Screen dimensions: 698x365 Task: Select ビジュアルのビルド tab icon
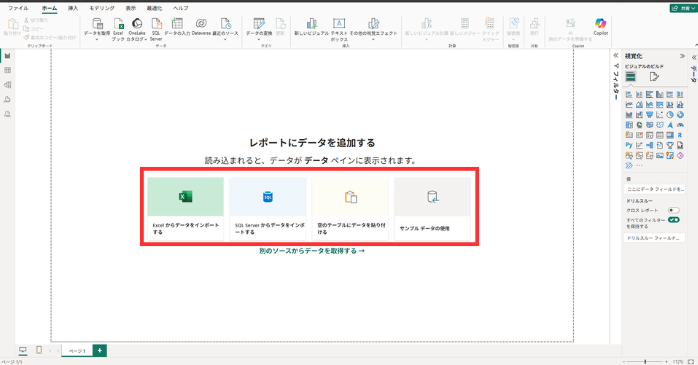[x=630, y=77]
